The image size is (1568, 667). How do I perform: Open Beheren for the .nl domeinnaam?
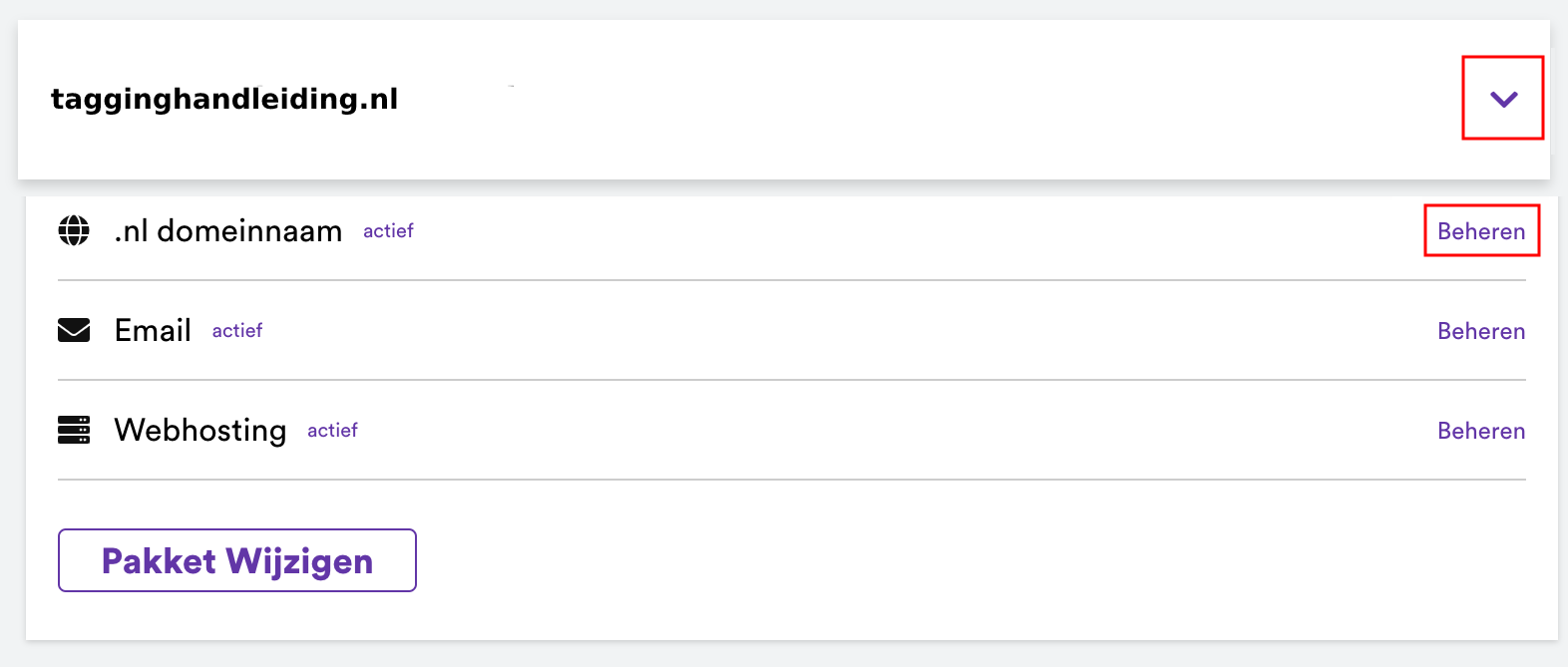[1481, 231]
